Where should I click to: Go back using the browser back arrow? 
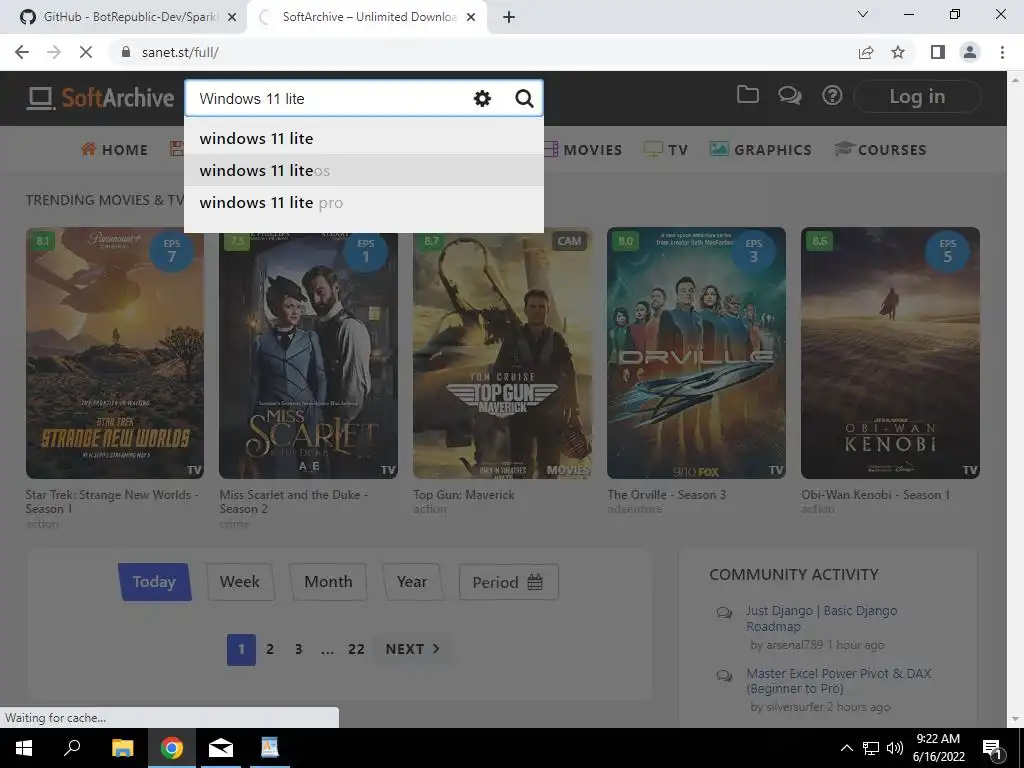[x=22, y=52]
